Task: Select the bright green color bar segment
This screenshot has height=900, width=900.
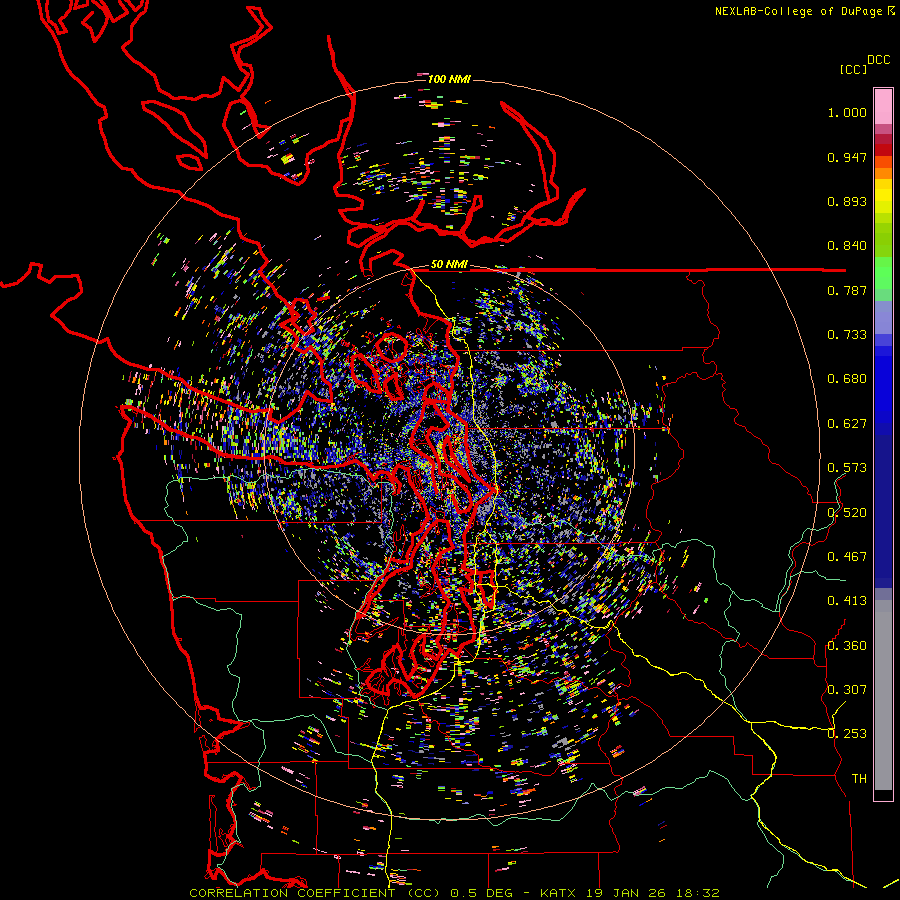Action: click(883, 273)
